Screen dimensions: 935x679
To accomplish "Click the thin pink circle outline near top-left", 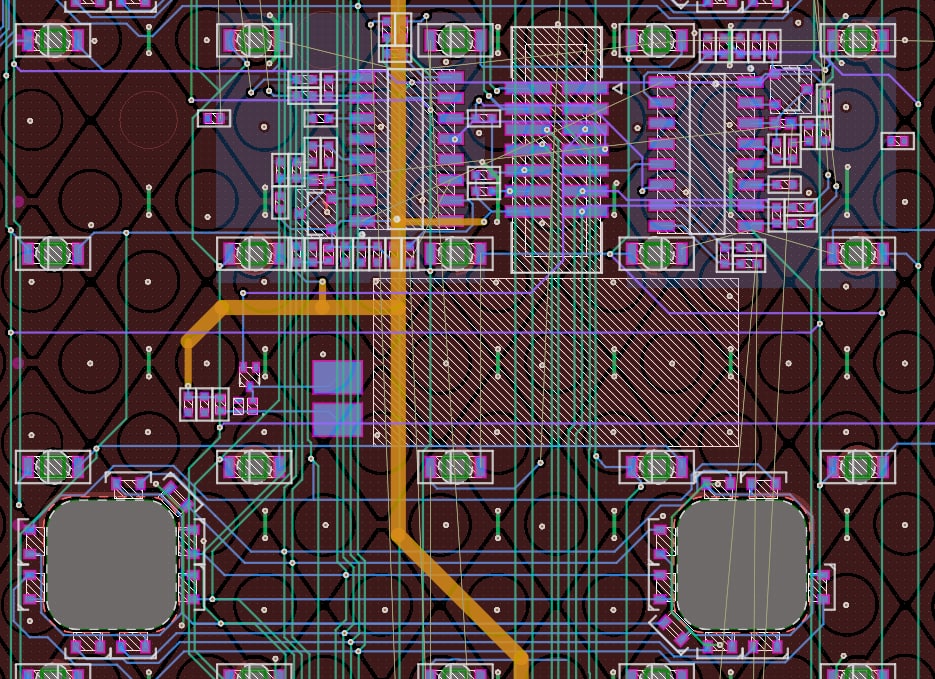I will [148, 118].
